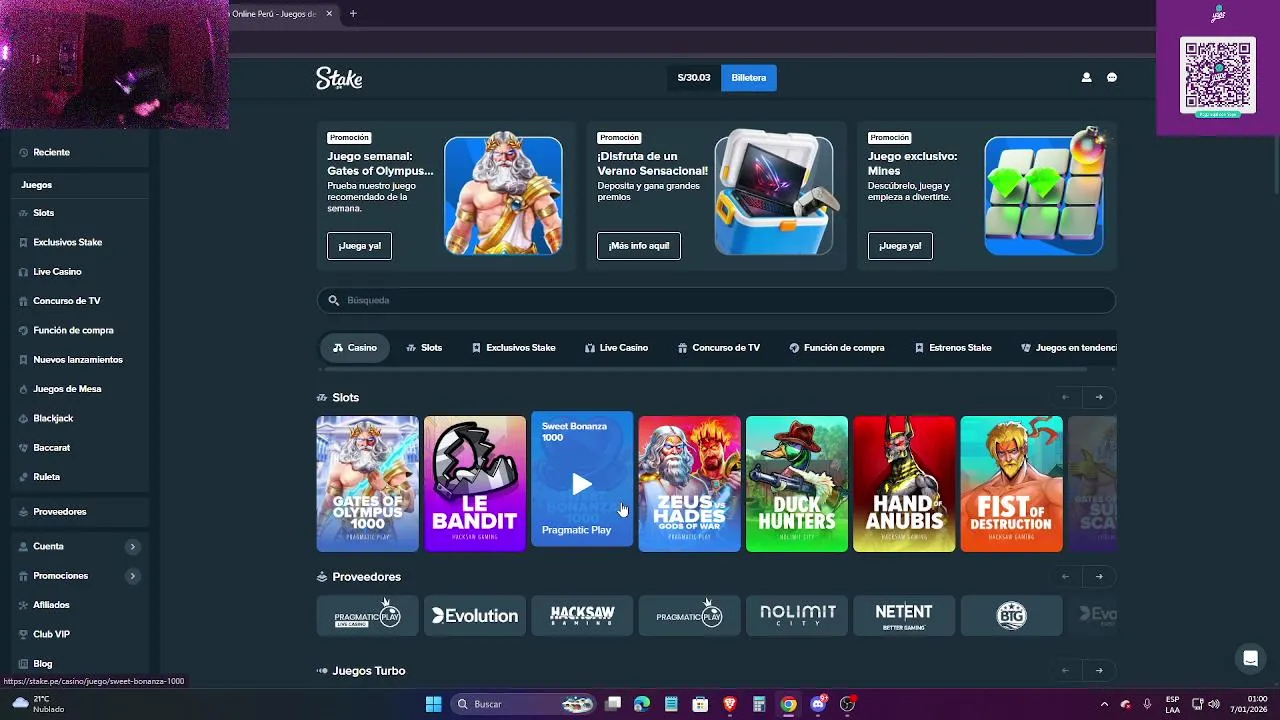Image resolution: width=1280 pixels, height=720 pixels.
Task: Select the Concurso de TV category tab
Action: (718, 348)
